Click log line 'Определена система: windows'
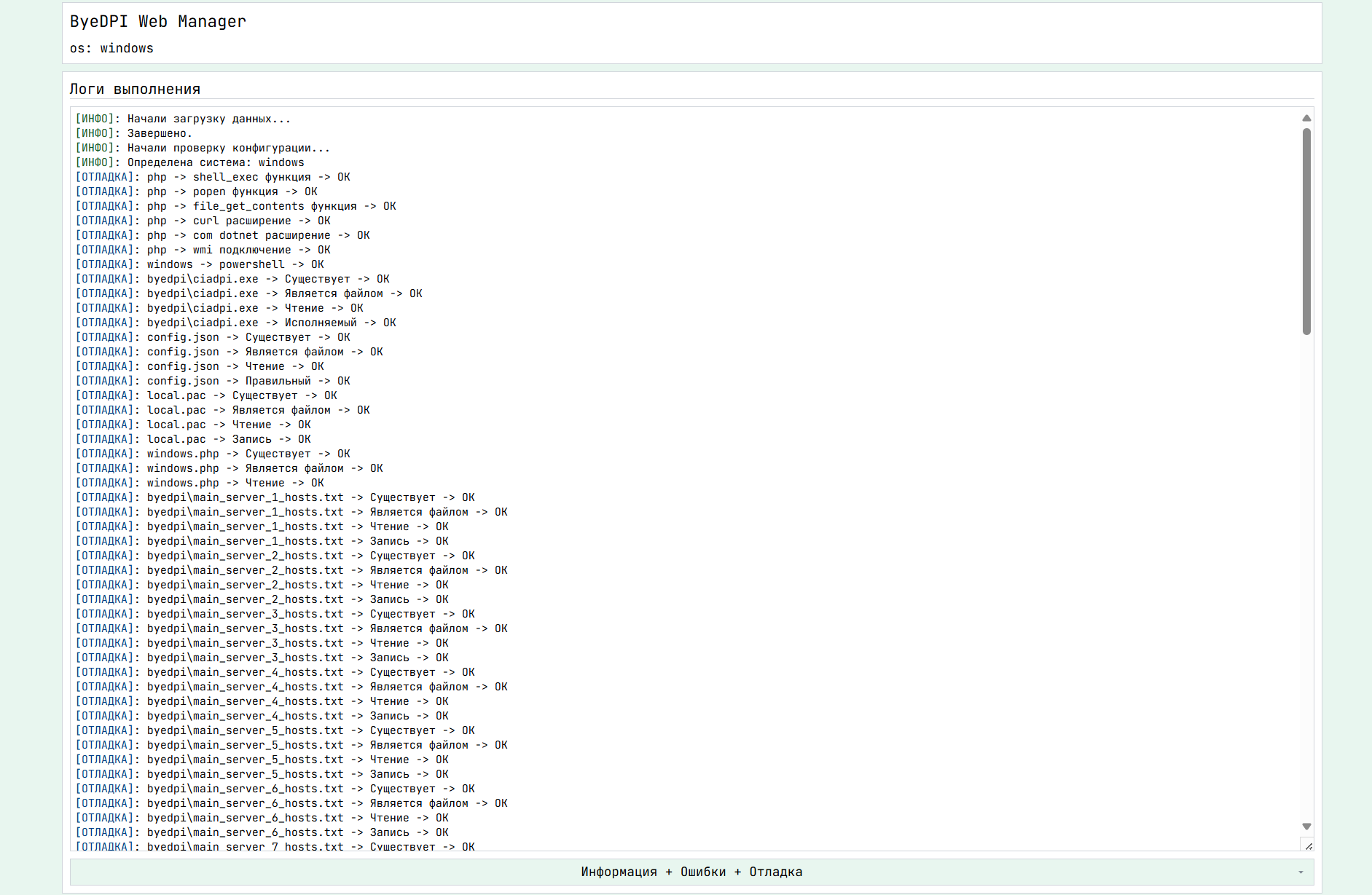This screenshot has width=1372, height=895. [190, 162]
